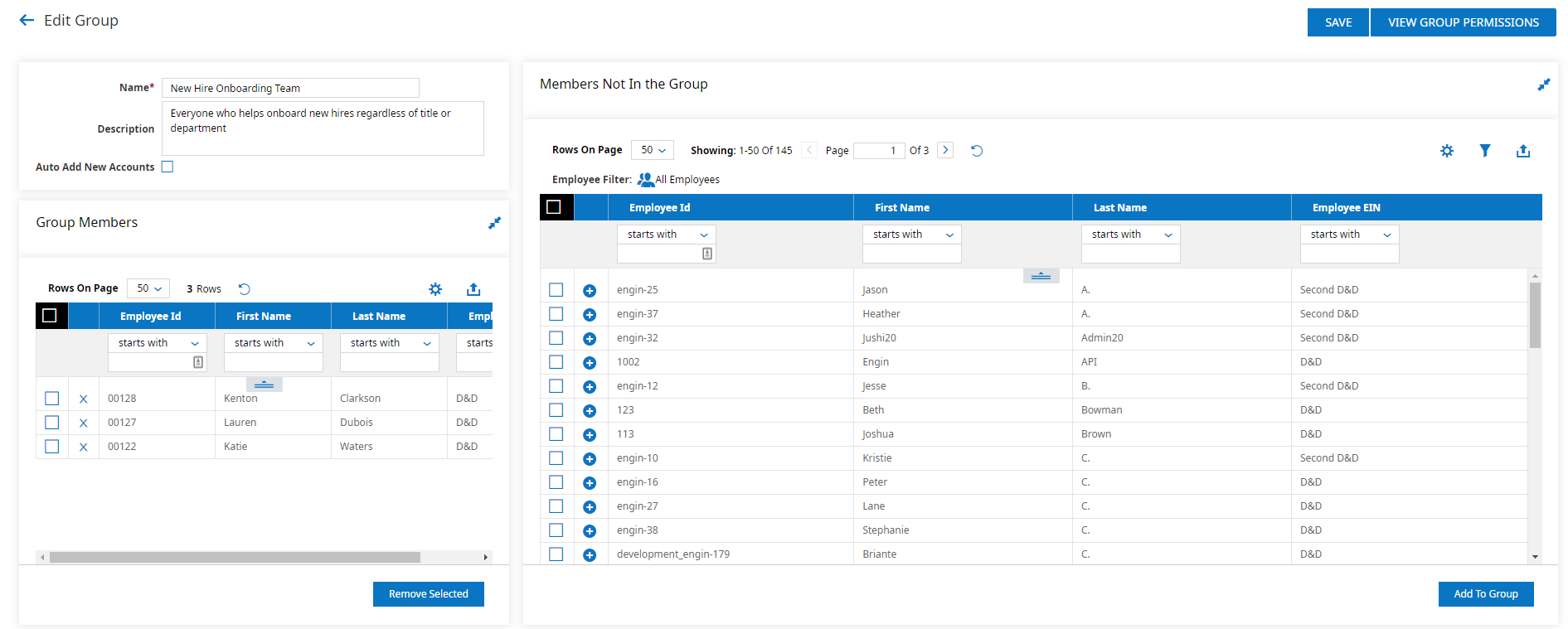Open Rows On Page dropdown for non-members

tap(653, 150)
